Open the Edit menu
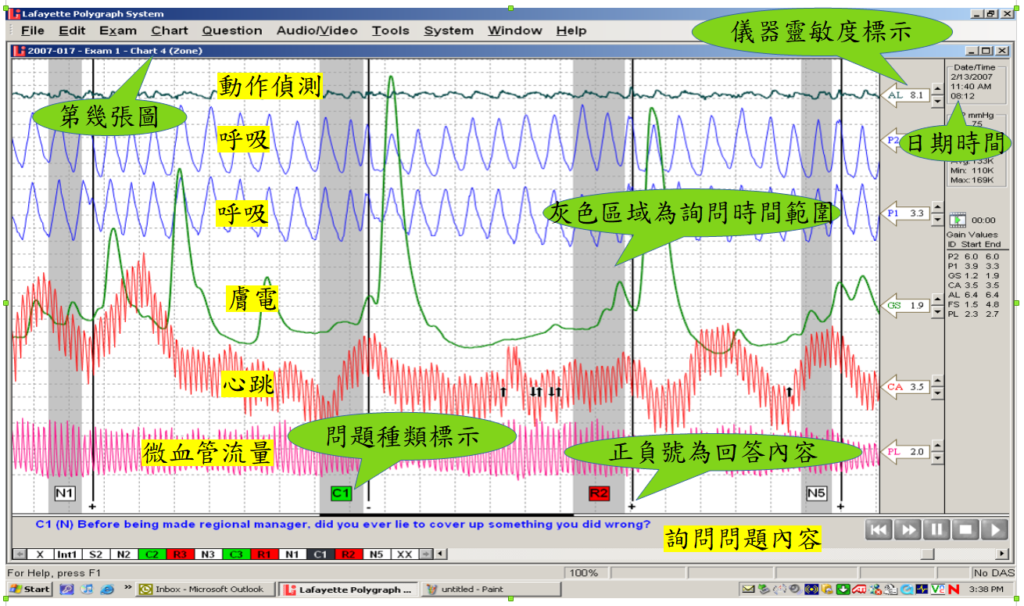The width and height of the screenshot is (1024, 606). click(72, 30)
